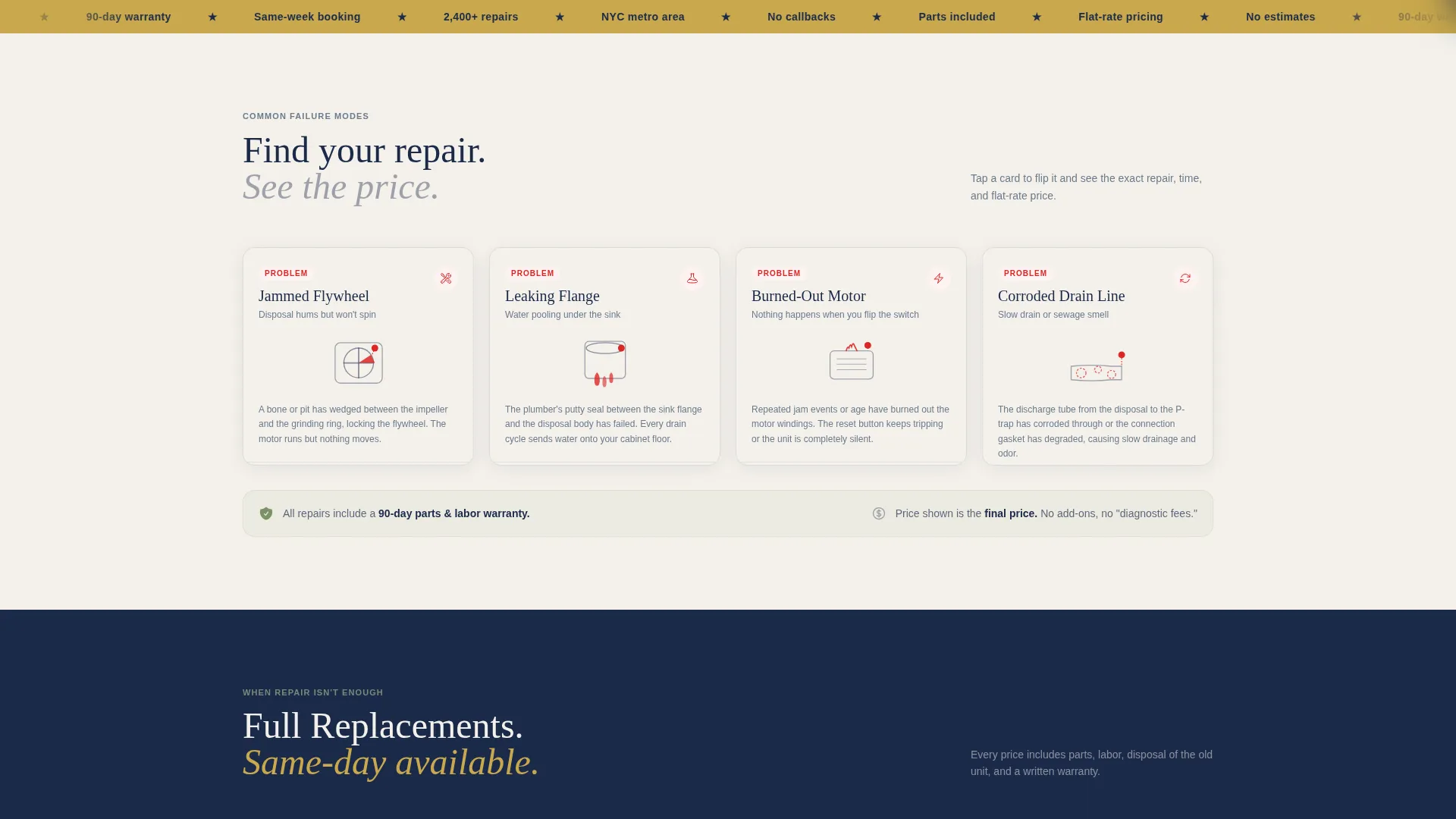Click the burned-out motor illustration
The image size is (1456, 819).
(x=852, y=361)
